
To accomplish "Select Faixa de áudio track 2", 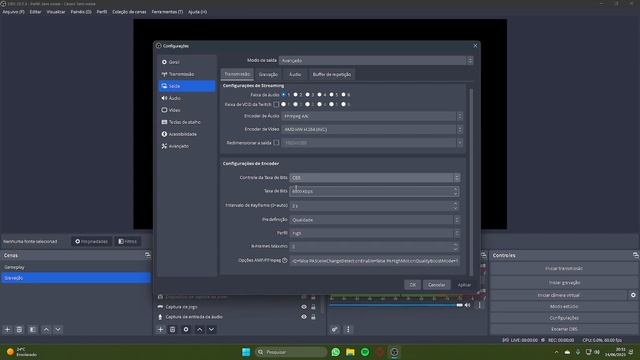I will 296,95.
